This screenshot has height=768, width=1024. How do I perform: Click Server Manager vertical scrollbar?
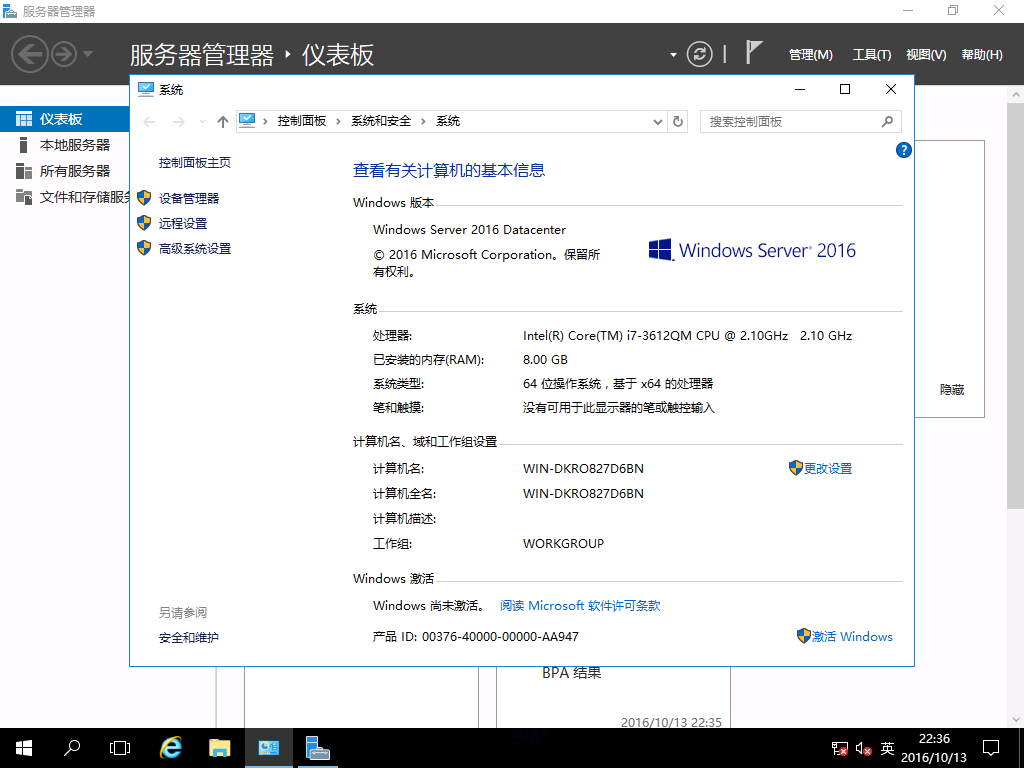coord(1015,304)
